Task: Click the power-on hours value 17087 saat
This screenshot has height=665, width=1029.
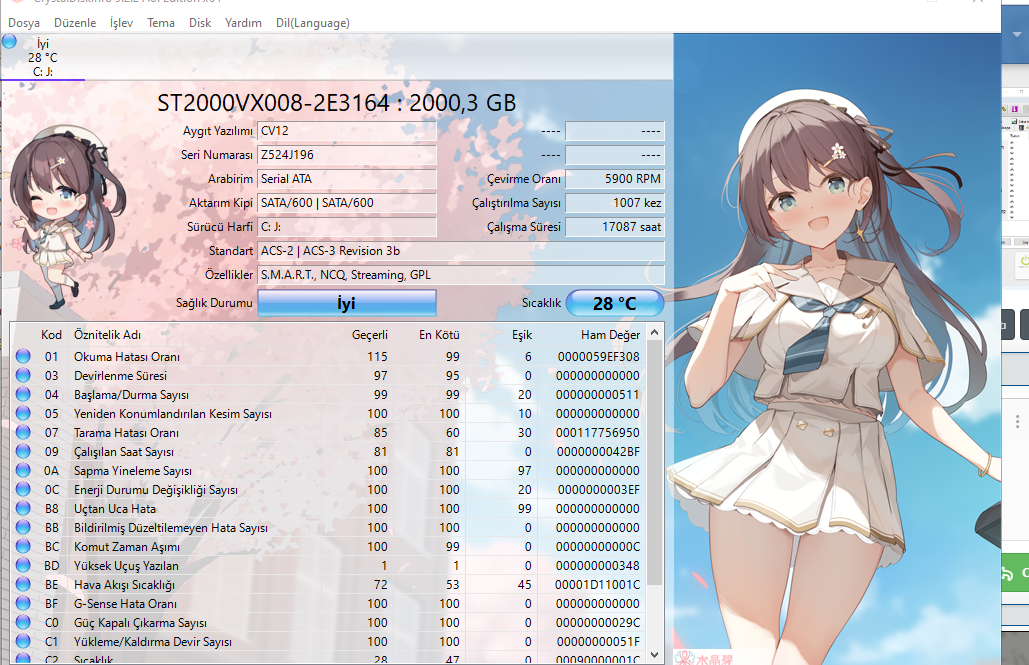Action: (615, 226)
